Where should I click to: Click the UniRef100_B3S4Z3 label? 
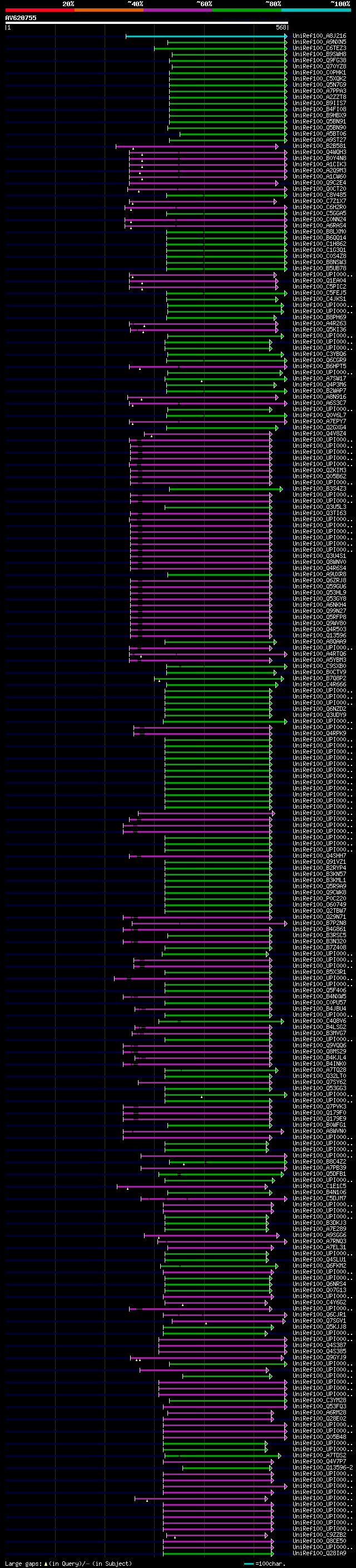(x=319, y=489)
